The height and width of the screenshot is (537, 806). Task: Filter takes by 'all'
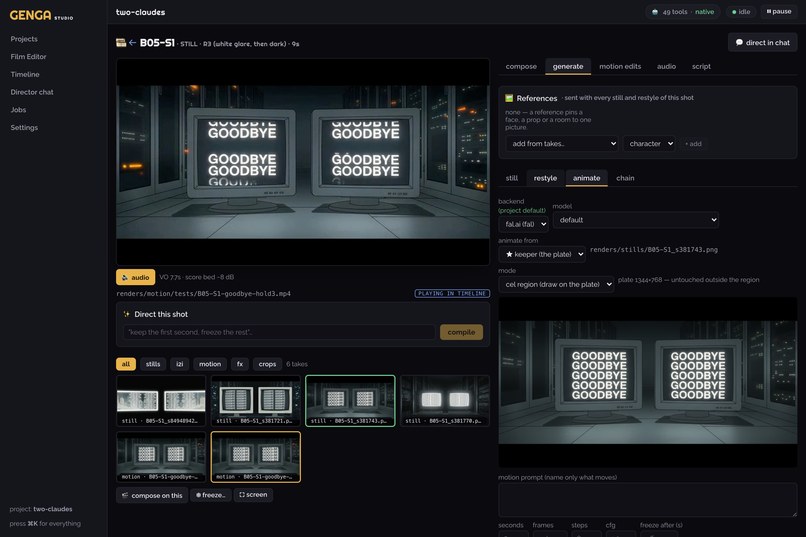click(126, 364)
